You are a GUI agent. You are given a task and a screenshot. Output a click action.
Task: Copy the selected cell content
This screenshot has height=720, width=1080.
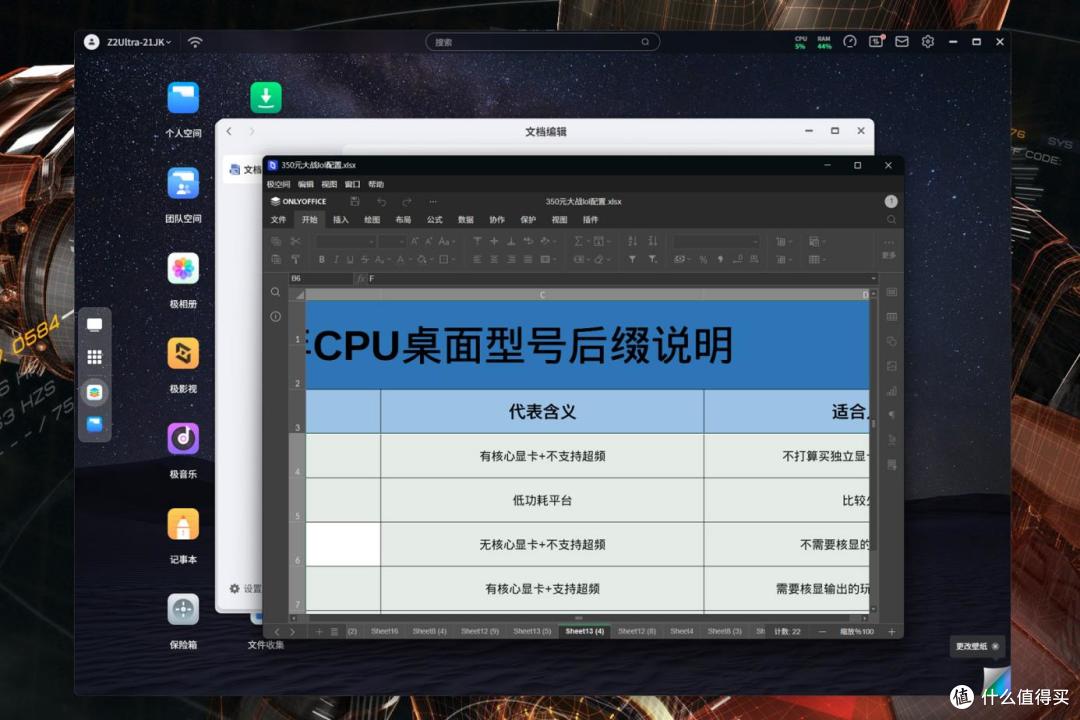coord(276,241)
